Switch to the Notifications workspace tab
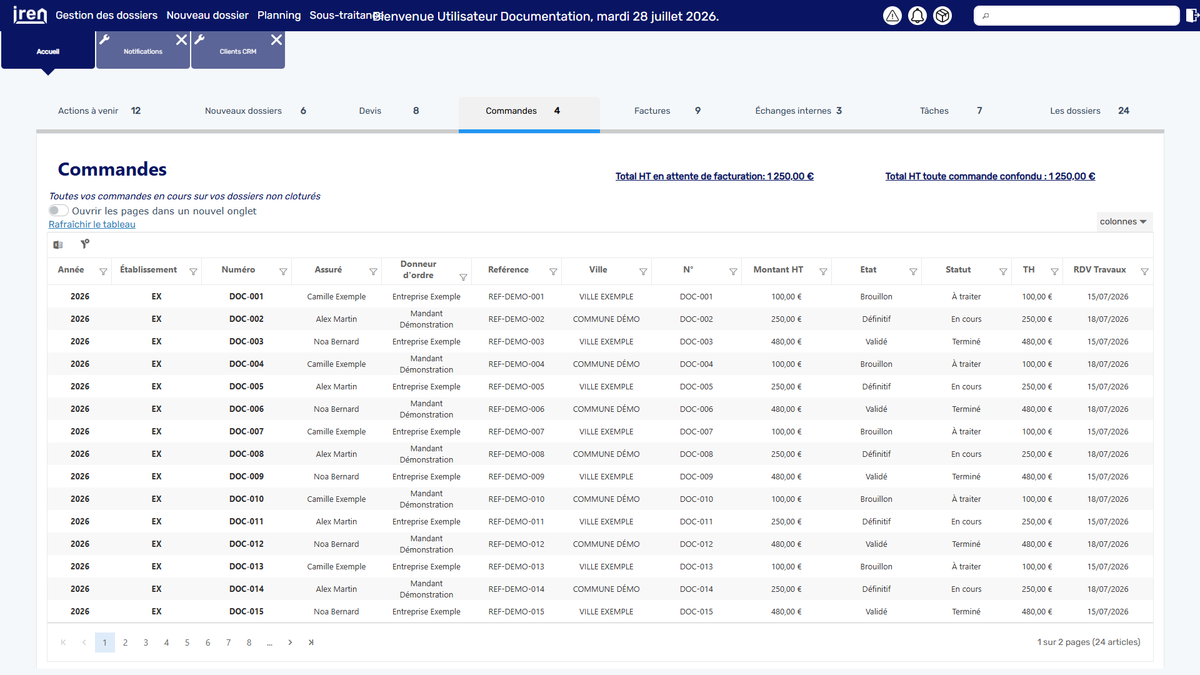The image size is (1200, 675). [143, 49]
